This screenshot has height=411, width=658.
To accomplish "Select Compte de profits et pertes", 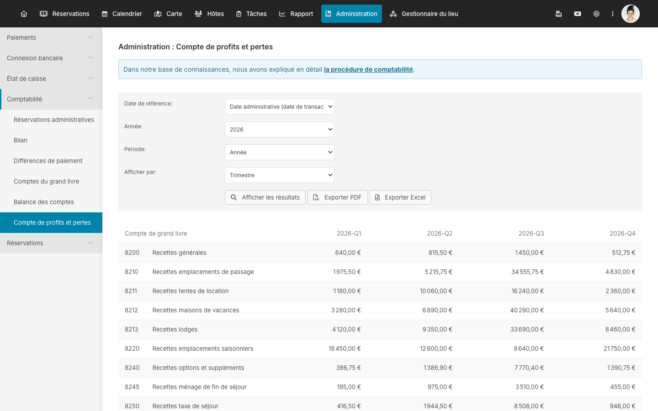I will pos(51,223).
